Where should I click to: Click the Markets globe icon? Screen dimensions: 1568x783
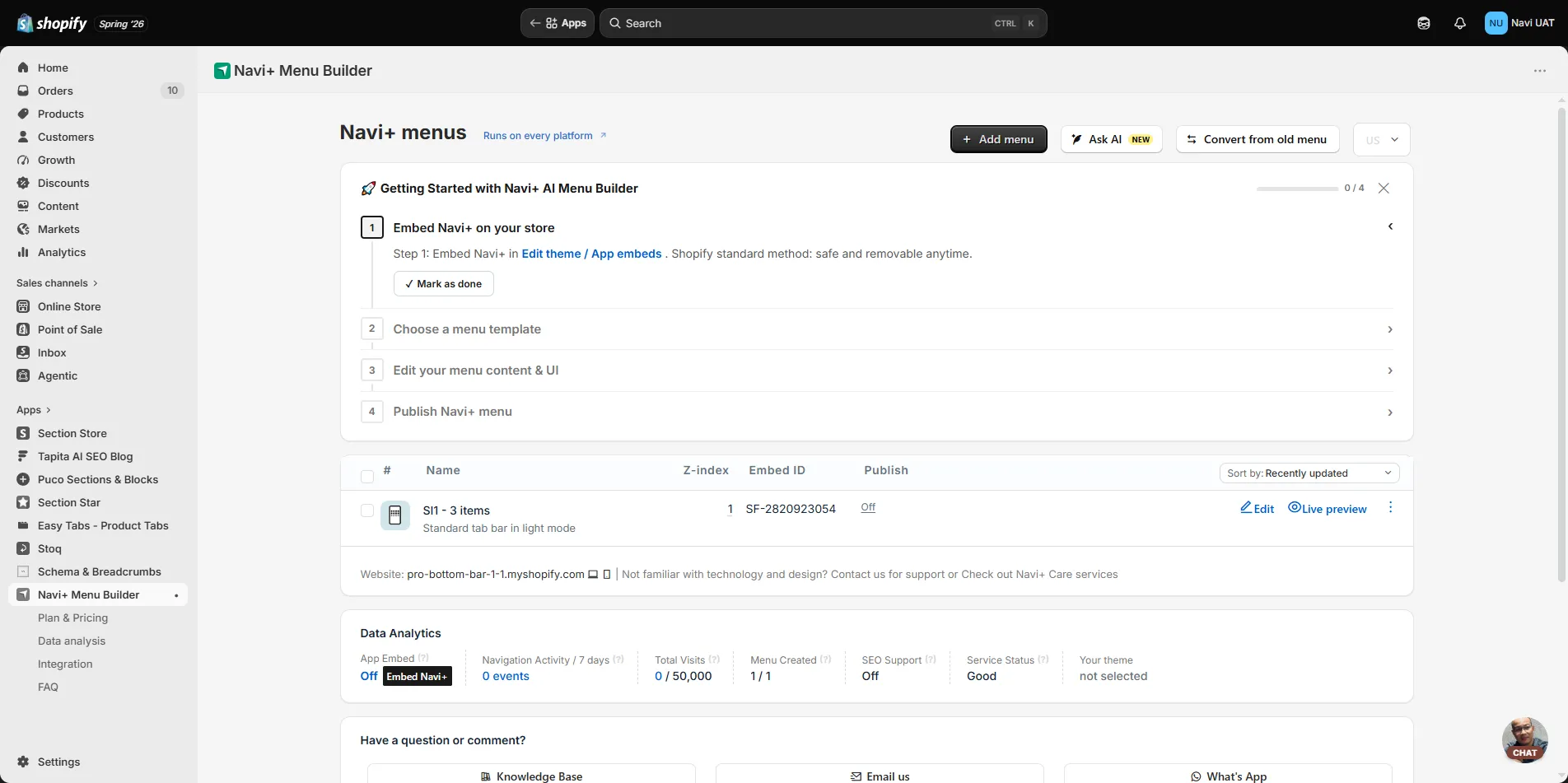(x=23, y=229)
